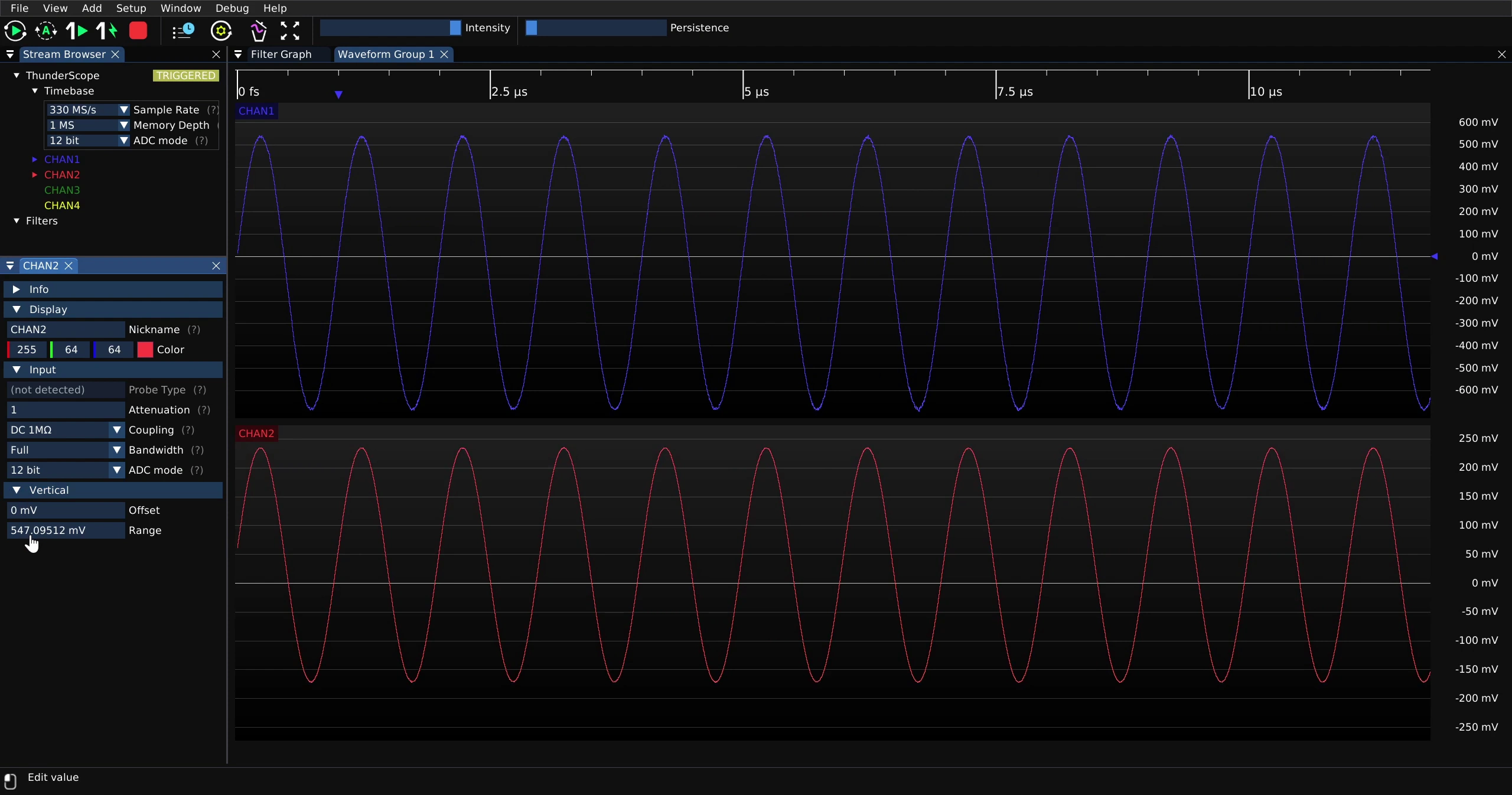Click the yellow refresh settings icon

click(221, 31)
